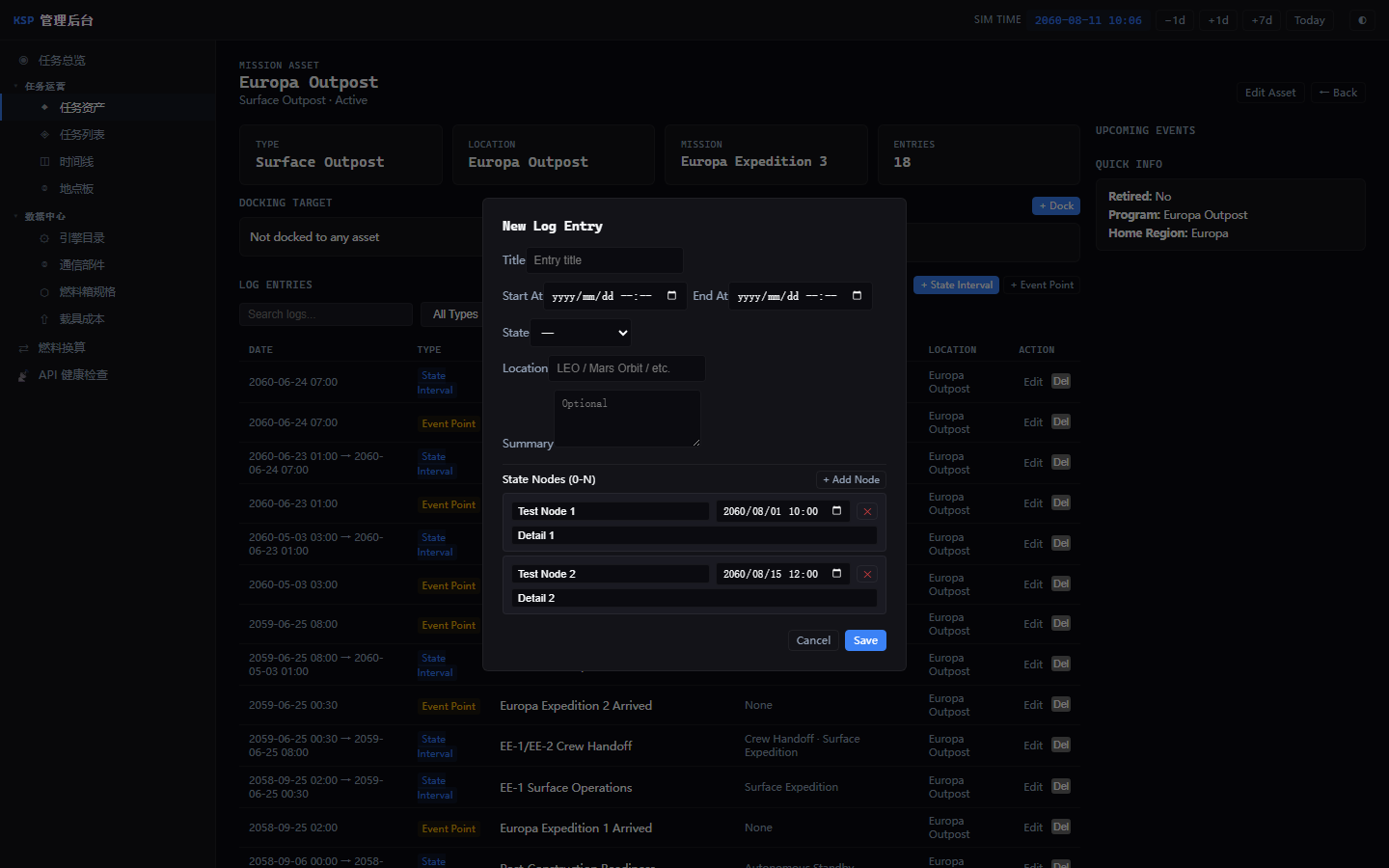
Task: Open calendar picker for Test Node 2
Action: [x=836, y=574]
